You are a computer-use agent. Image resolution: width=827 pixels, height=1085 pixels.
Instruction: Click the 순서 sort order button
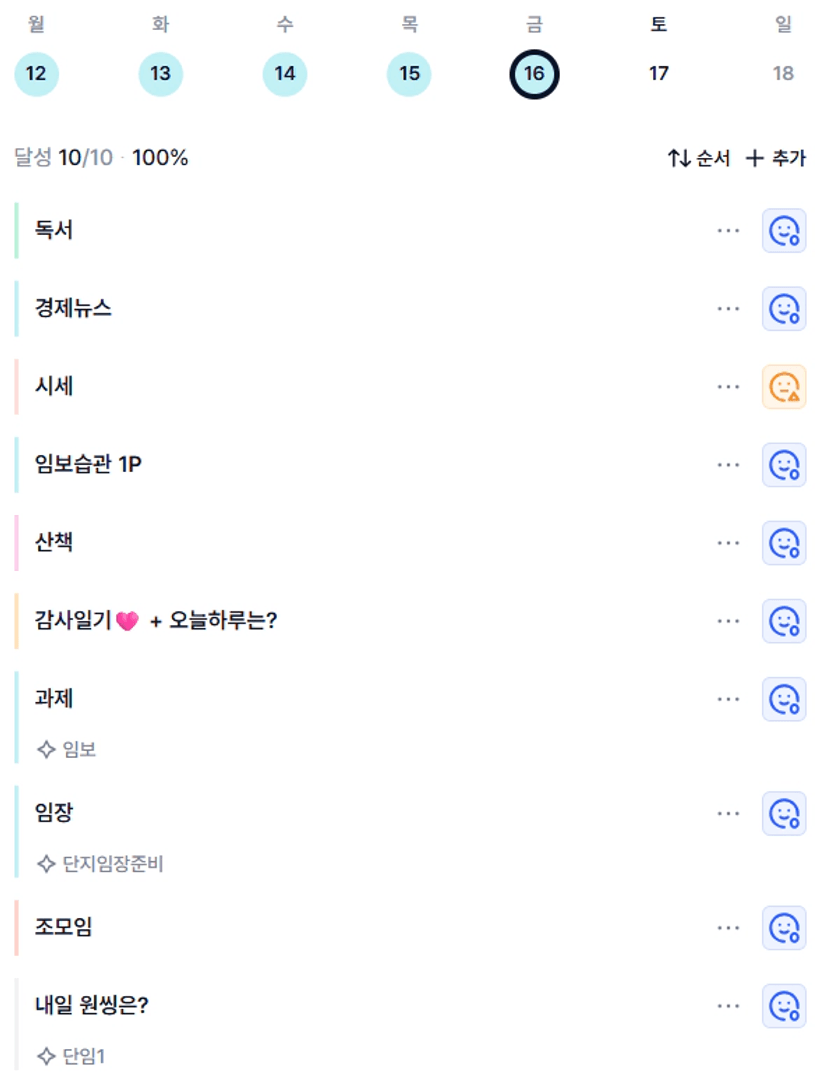coord(699,158)
